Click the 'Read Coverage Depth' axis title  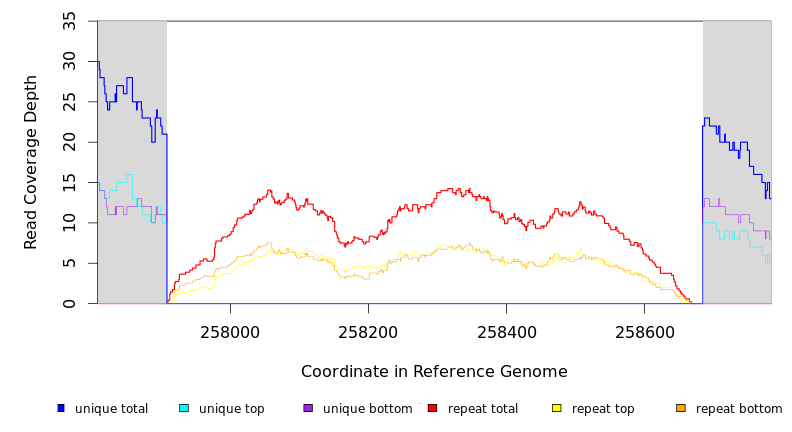point(32,162)
